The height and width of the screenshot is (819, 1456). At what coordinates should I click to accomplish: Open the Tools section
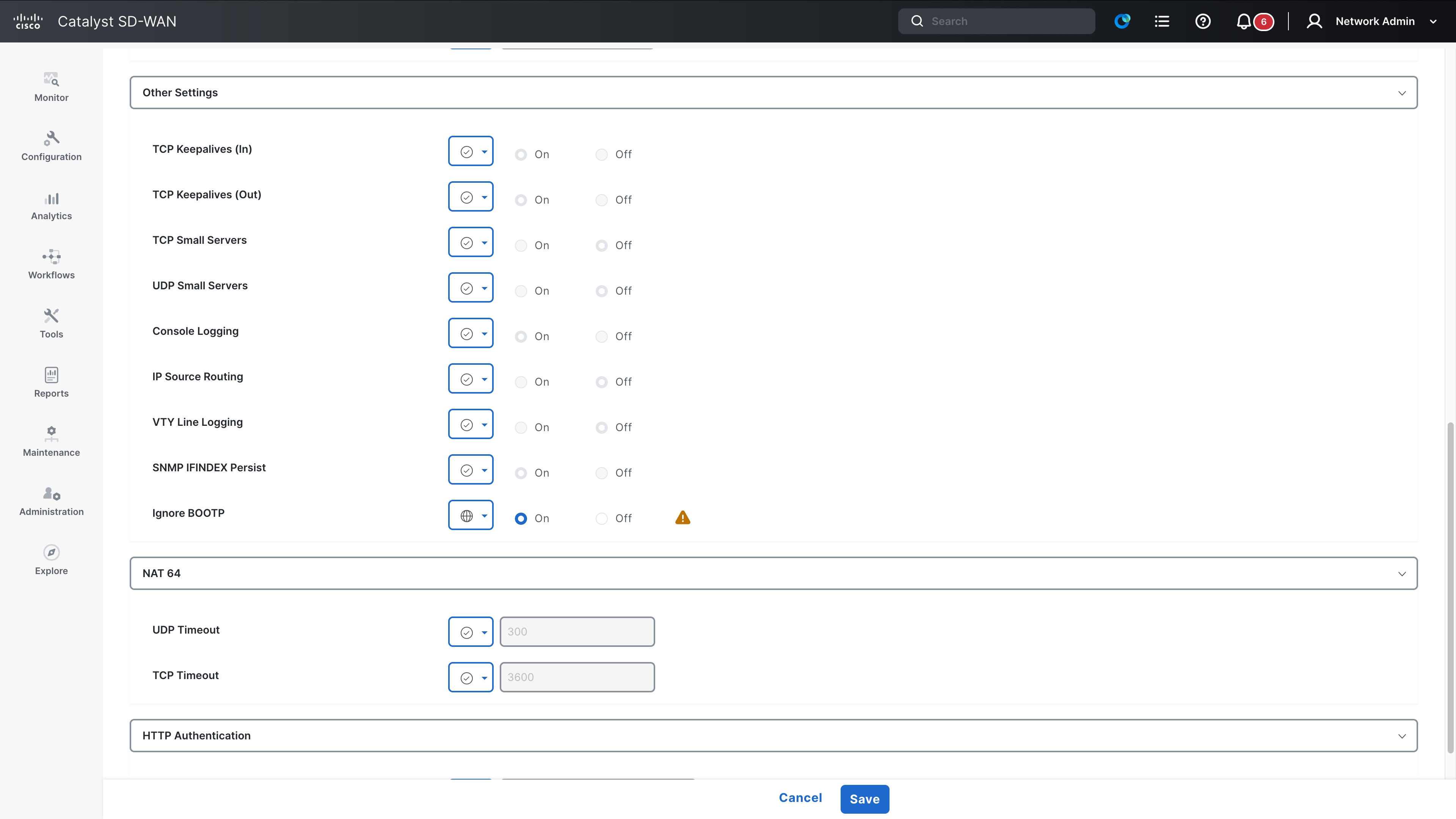tap(51, 323)
